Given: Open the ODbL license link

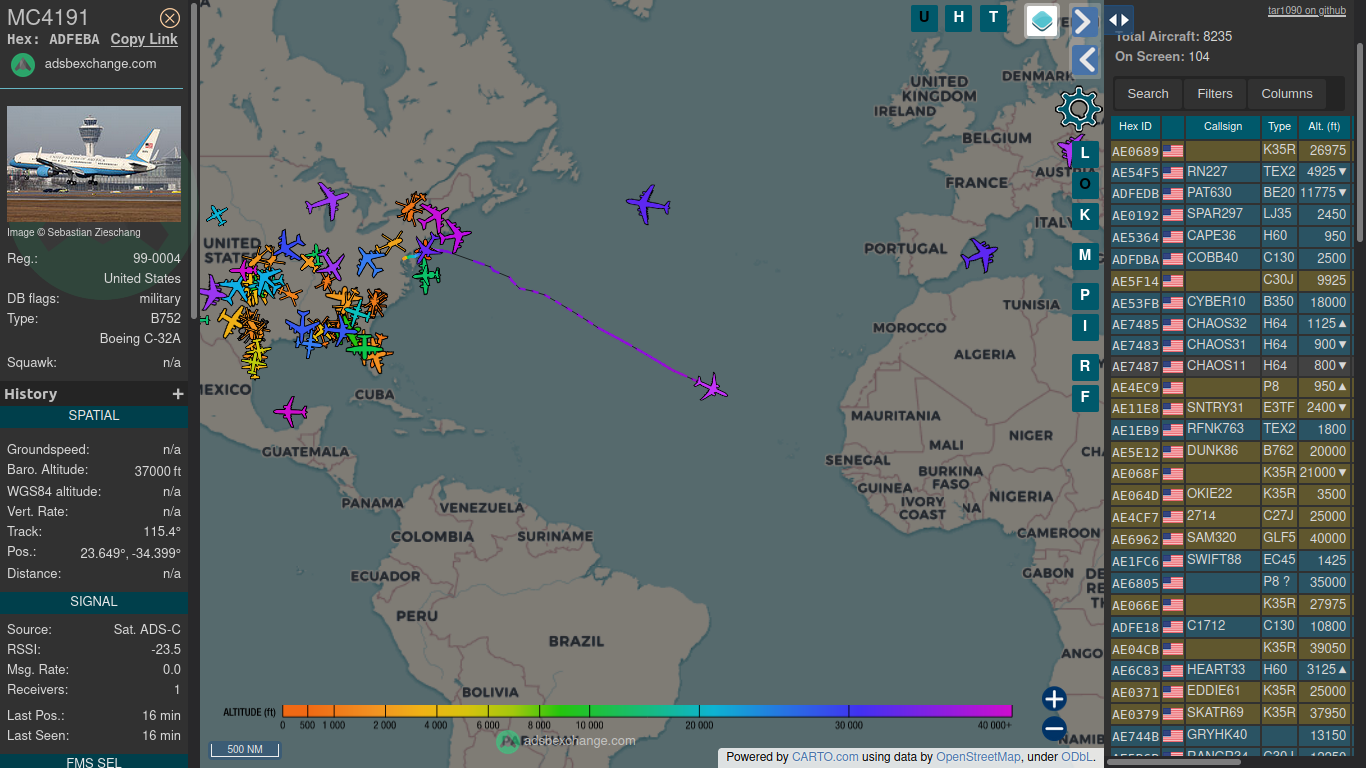Looking at the screenshot, I should tap(1077, 757).
